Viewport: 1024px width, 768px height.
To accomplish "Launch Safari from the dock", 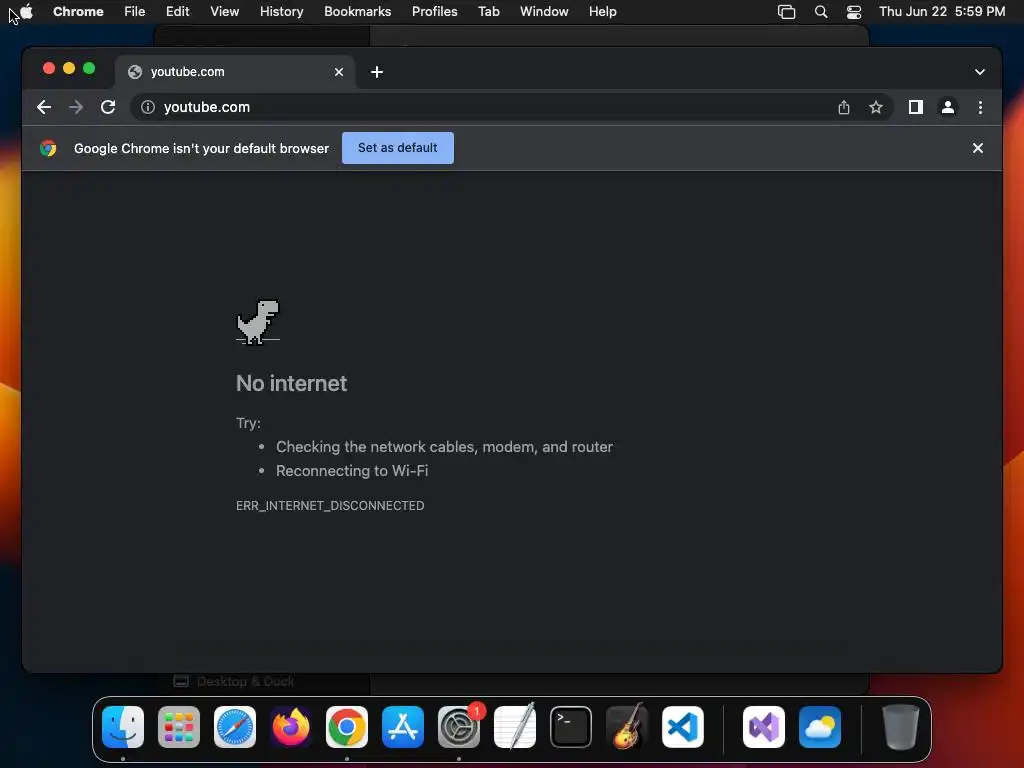I will tap(235, 727).
